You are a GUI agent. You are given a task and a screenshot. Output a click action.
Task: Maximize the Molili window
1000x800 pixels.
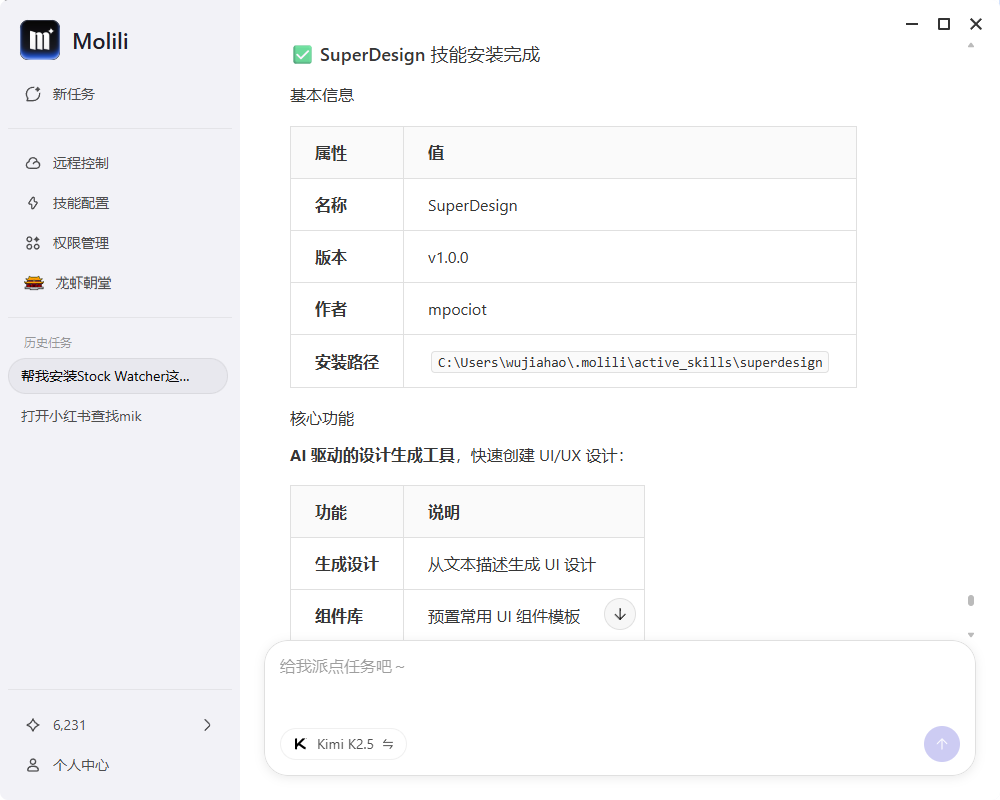click(x=943, y=24)
